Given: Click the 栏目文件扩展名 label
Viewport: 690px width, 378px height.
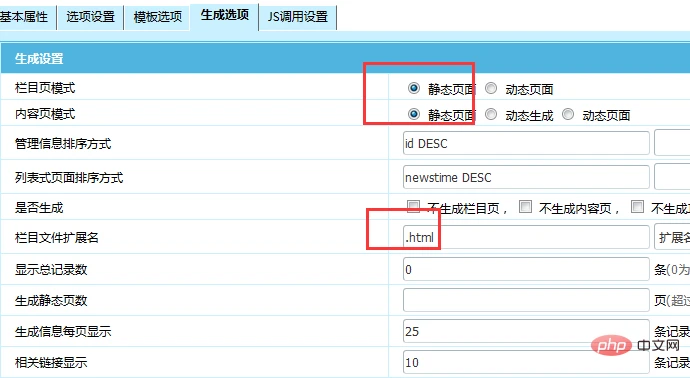Looking at the screenshot, I should [57, 238].
